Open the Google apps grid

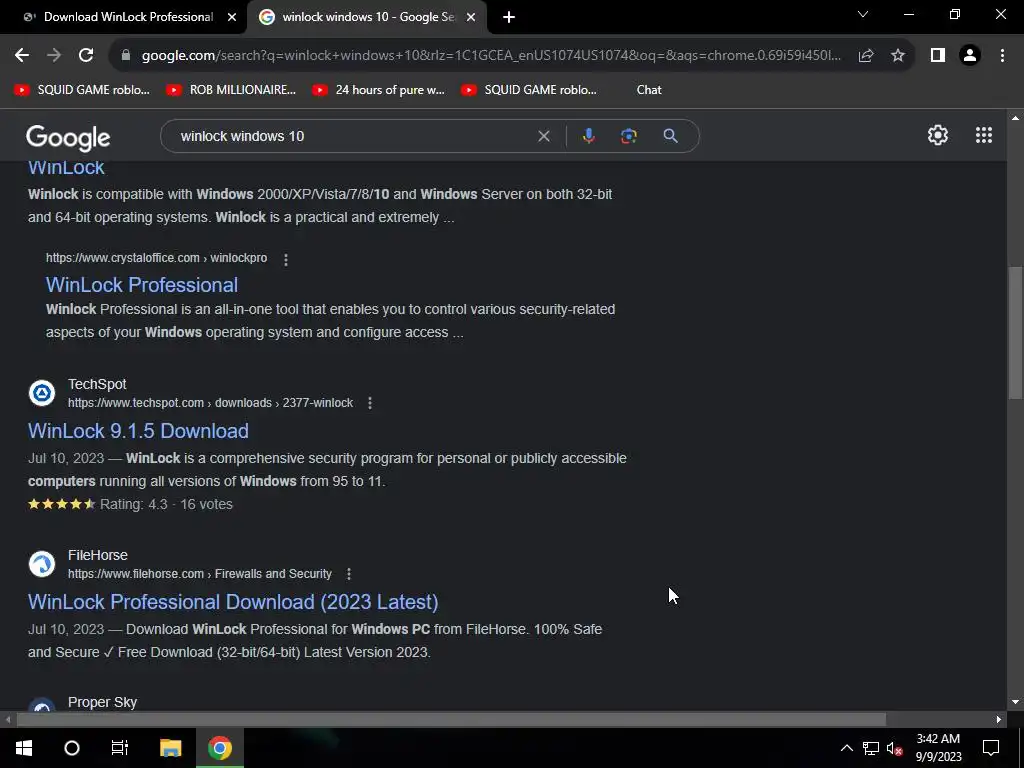pyautogui.click(x=984, y=135)
